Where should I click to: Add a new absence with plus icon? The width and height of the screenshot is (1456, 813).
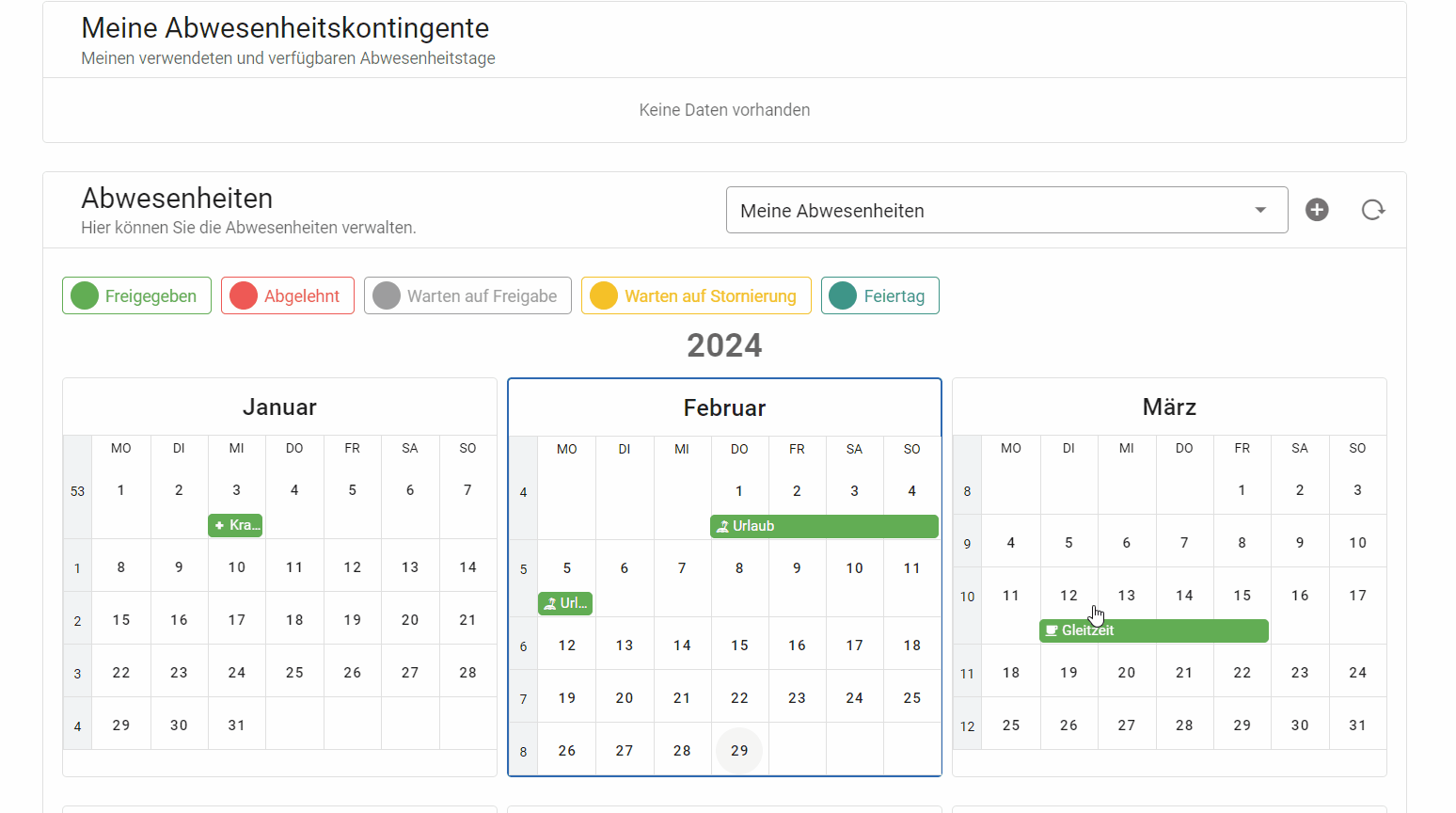(x=1317, y=210)
